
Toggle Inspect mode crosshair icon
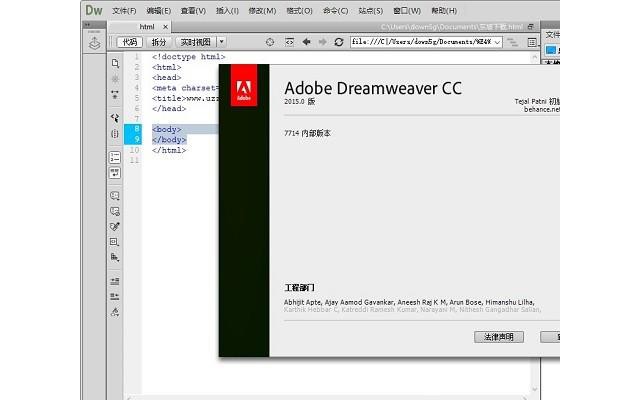(x=270, y=42)
